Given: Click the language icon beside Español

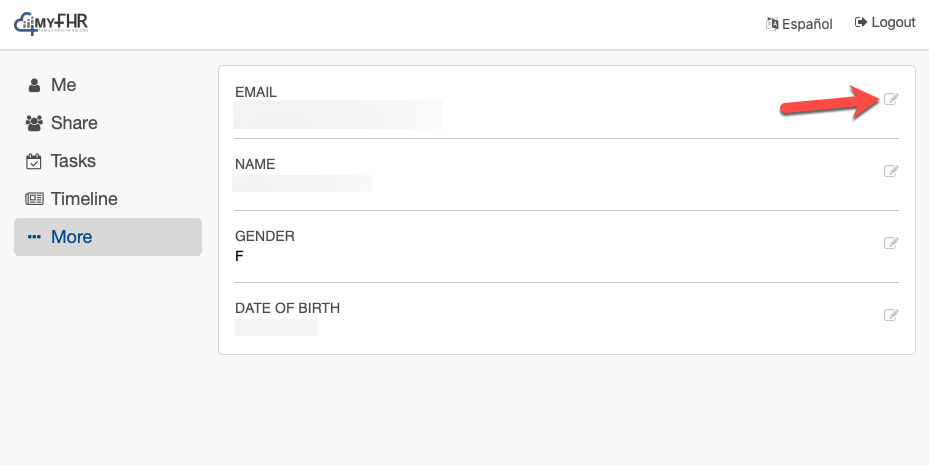Looking at the screenshot, I should (772, 24).
